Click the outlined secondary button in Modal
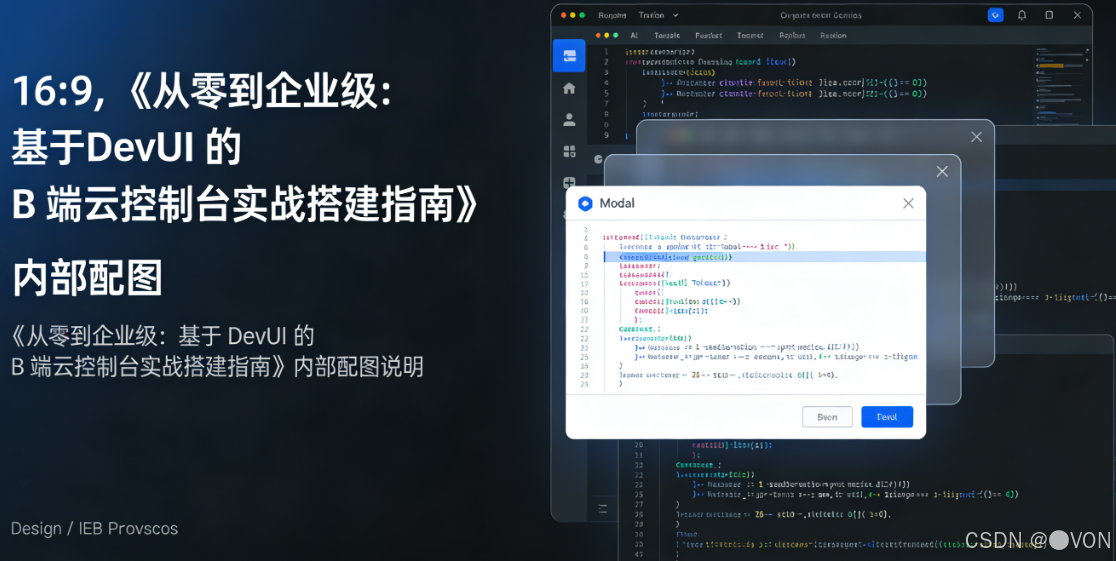1116x561 pixels. point(827,416)
